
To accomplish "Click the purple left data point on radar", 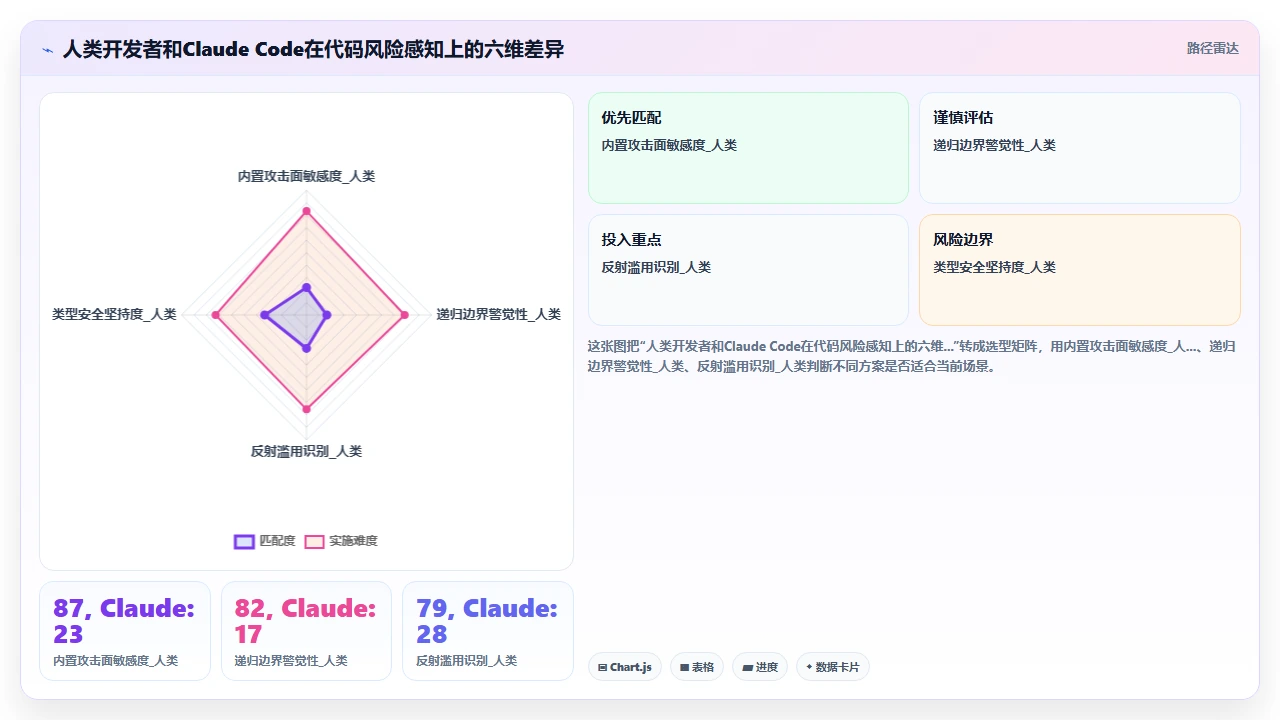I will (265, 315).
